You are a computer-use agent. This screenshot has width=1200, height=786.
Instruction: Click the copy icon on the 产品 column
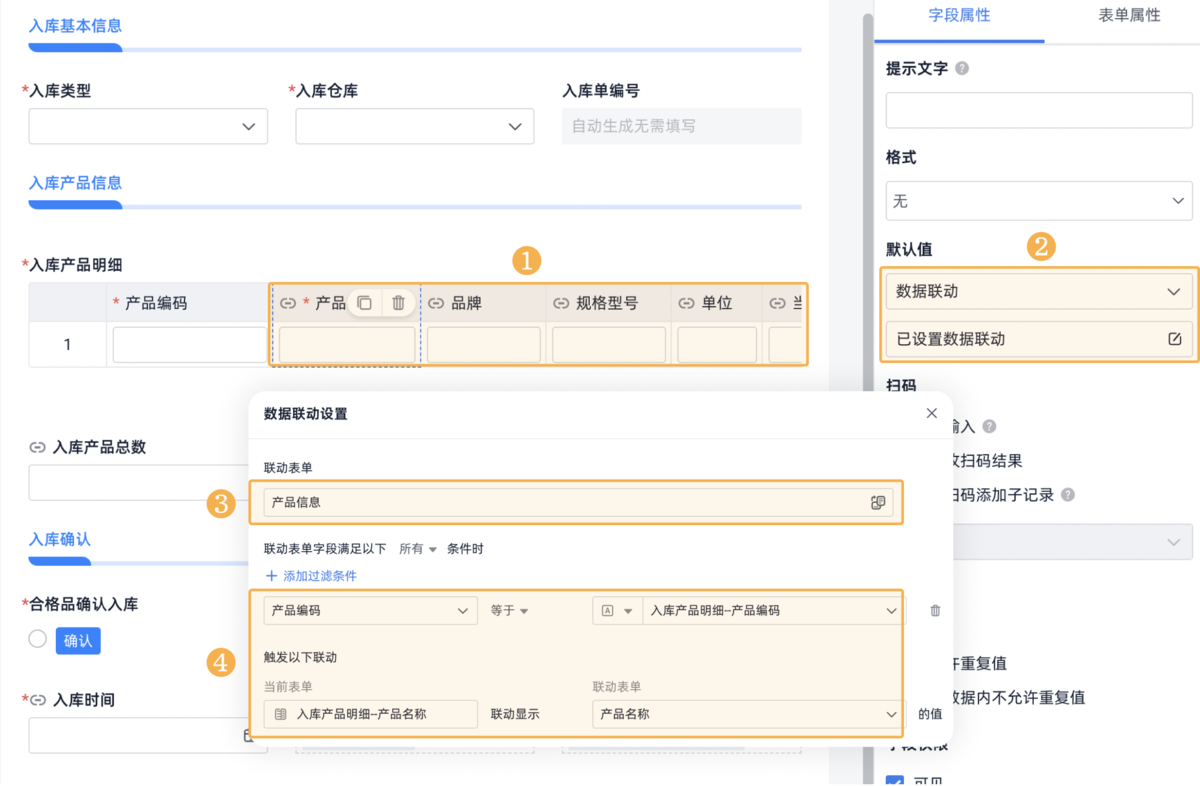(364, 302)
